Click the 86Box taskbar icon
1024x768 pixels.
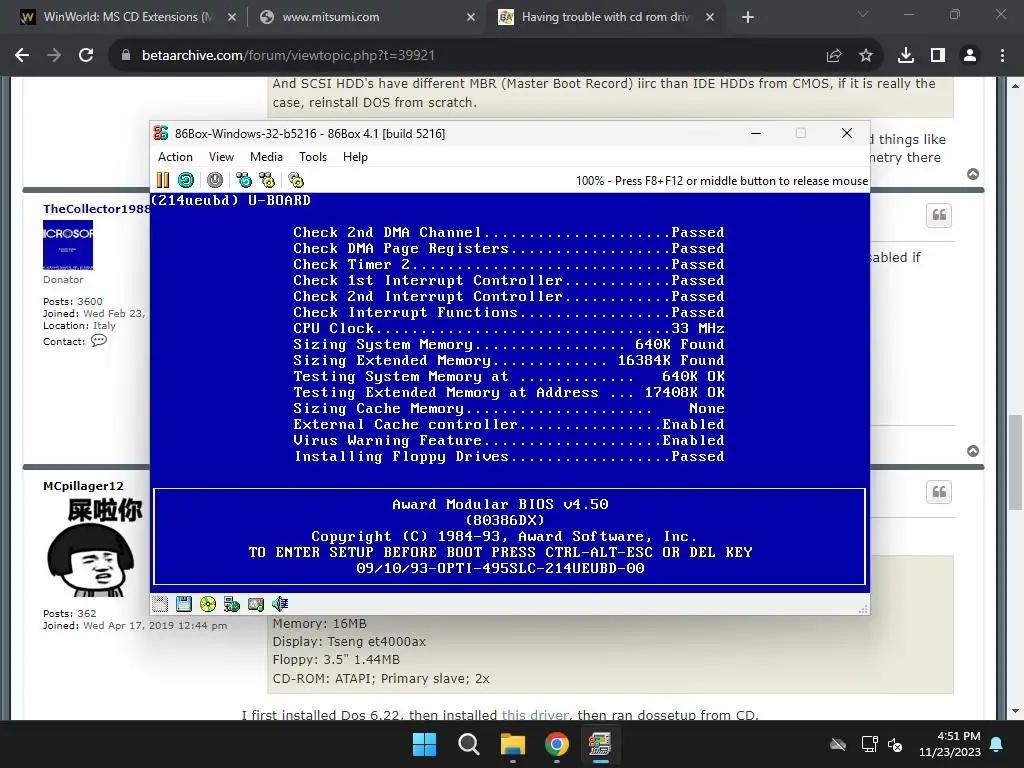point(600,744)
